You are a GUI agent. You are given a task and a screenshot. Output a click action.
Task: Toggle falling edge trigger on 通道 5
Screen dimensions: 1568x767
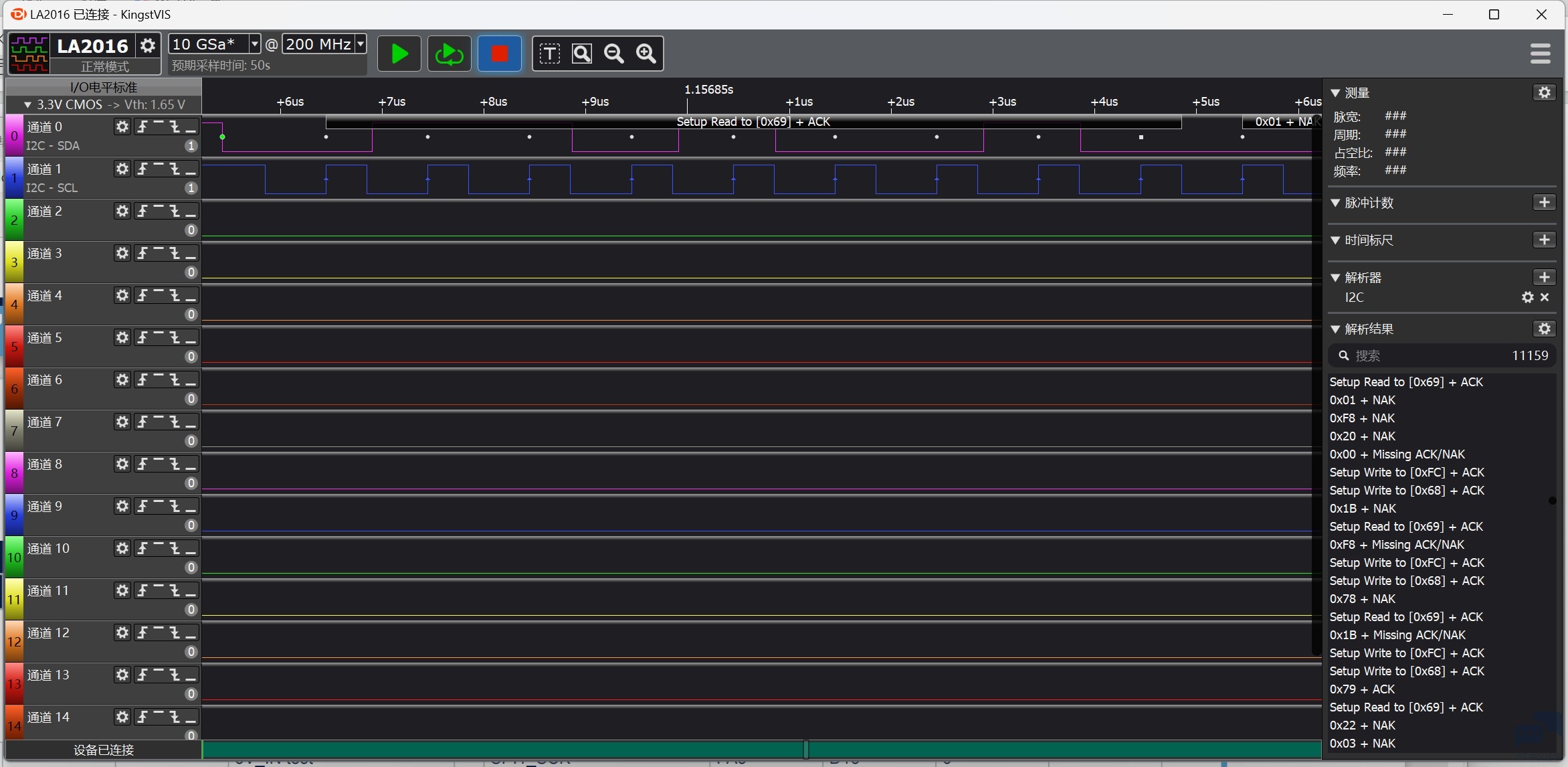[x=175, y=337]
